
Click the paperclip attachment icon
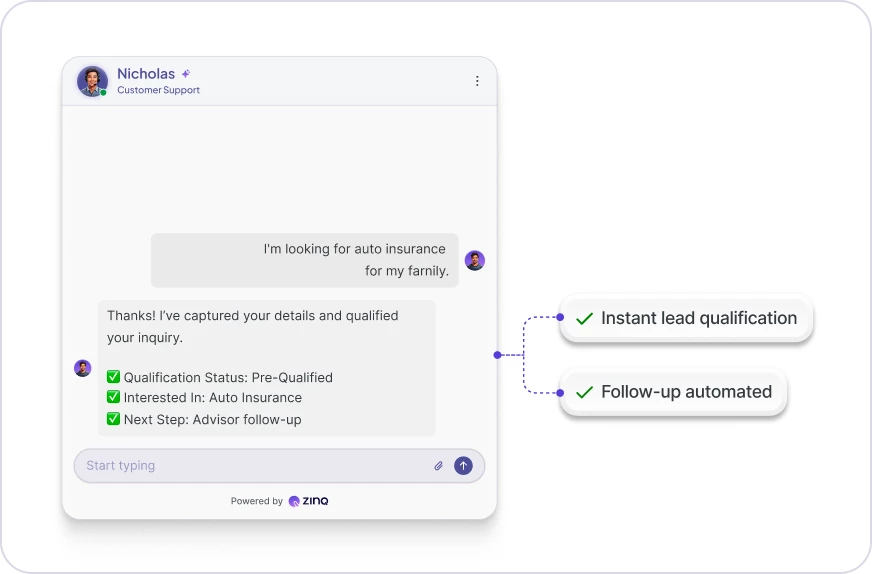[438, 466]
